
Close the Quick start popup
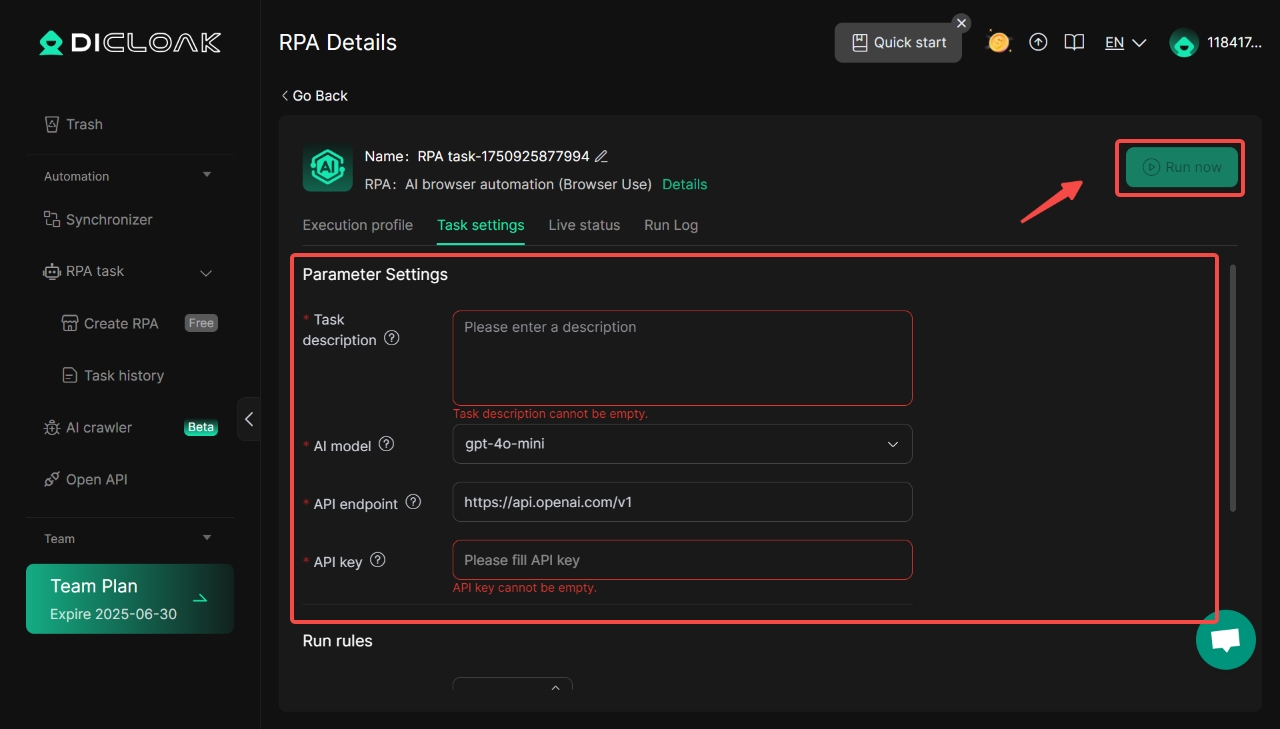pyautogui.click(x=961, y=23)
